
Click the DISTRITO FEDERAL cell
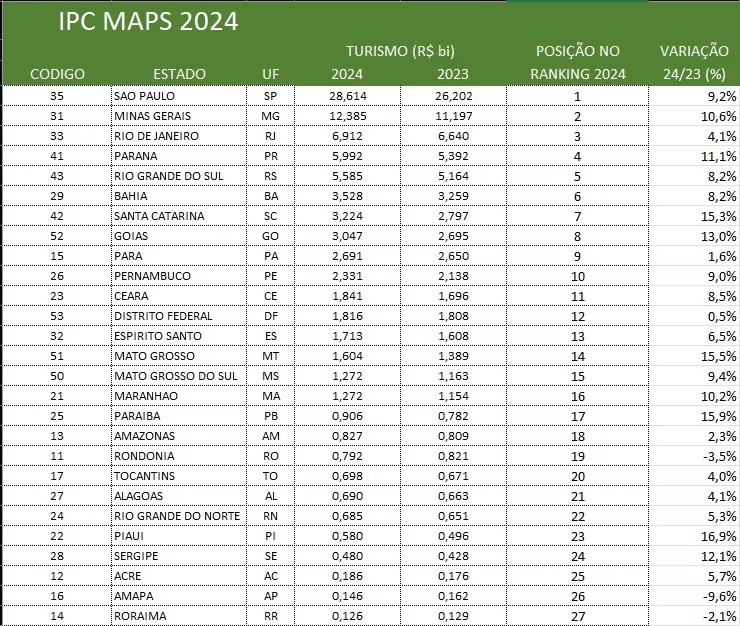(179, 316)
